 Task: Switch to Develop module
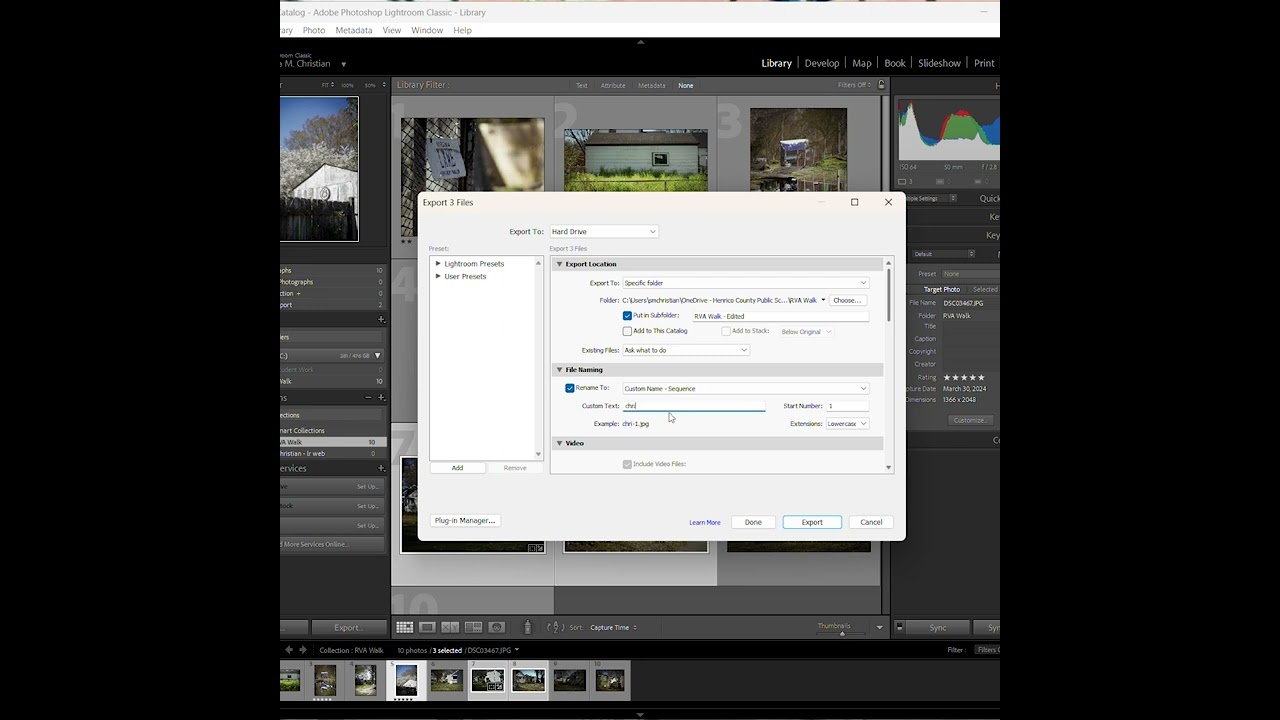[822, 63]
